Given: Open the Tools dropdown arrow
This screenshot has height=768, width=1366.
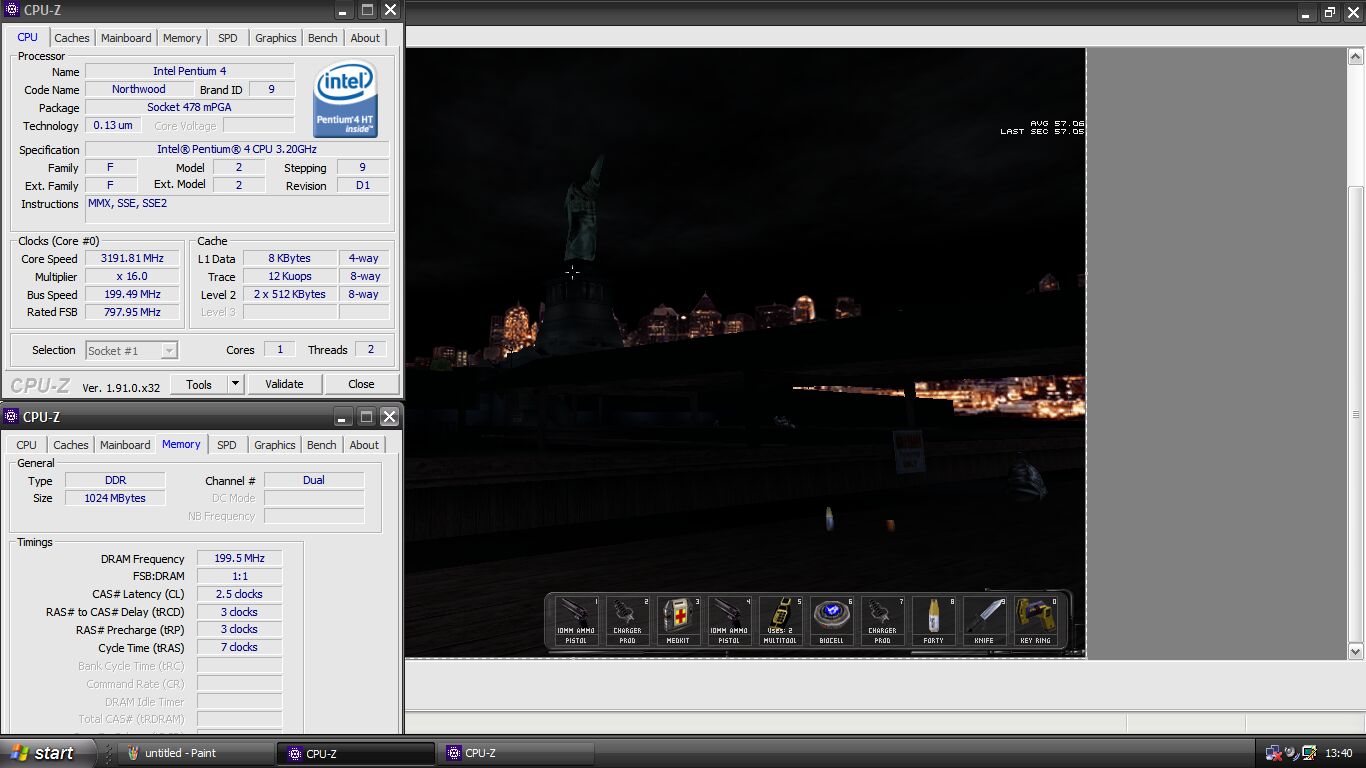Looking at the screenshot, I should point(236,384).
